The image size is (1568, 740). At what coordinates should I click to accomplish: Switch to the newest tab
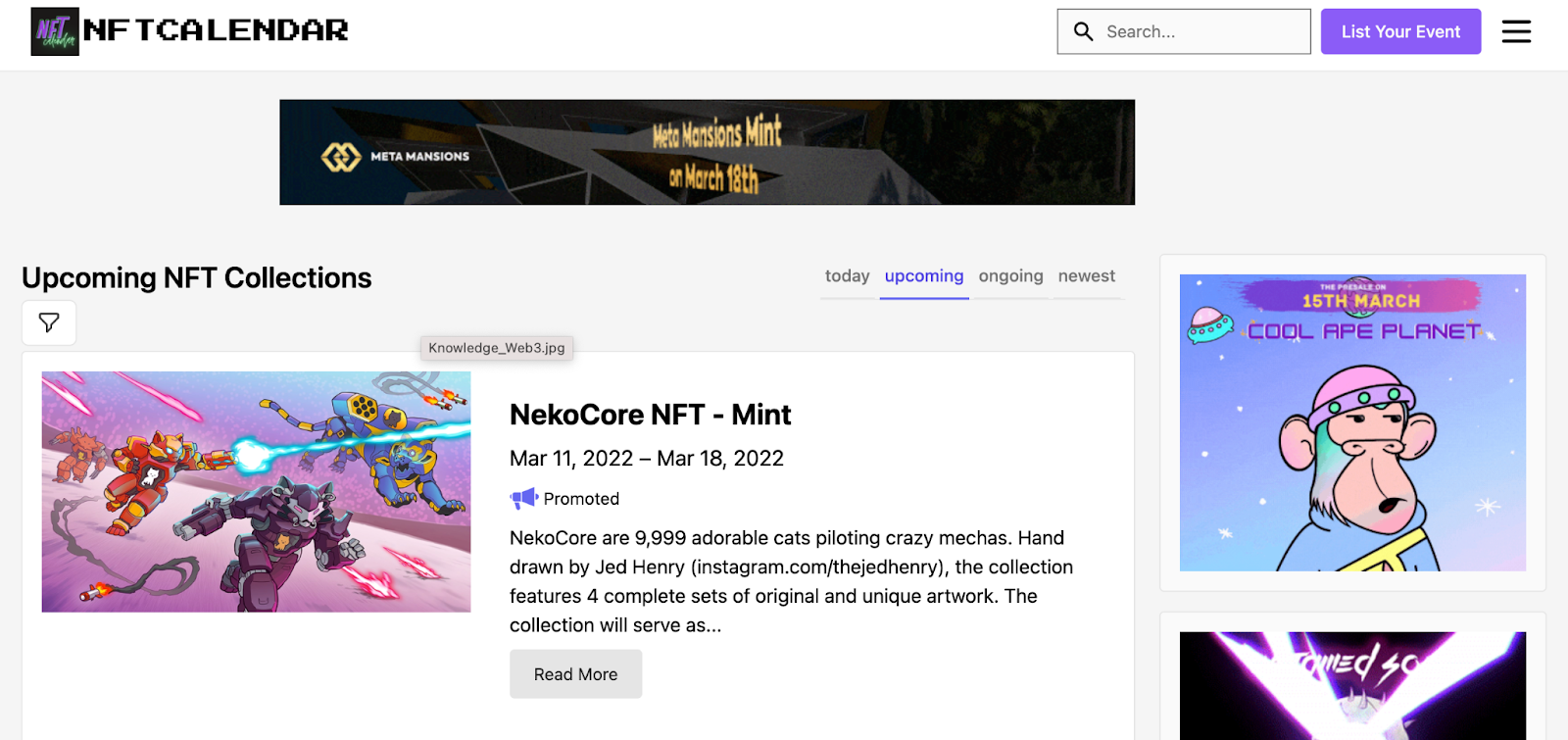pyautogui.click(x=1087, y=277)
